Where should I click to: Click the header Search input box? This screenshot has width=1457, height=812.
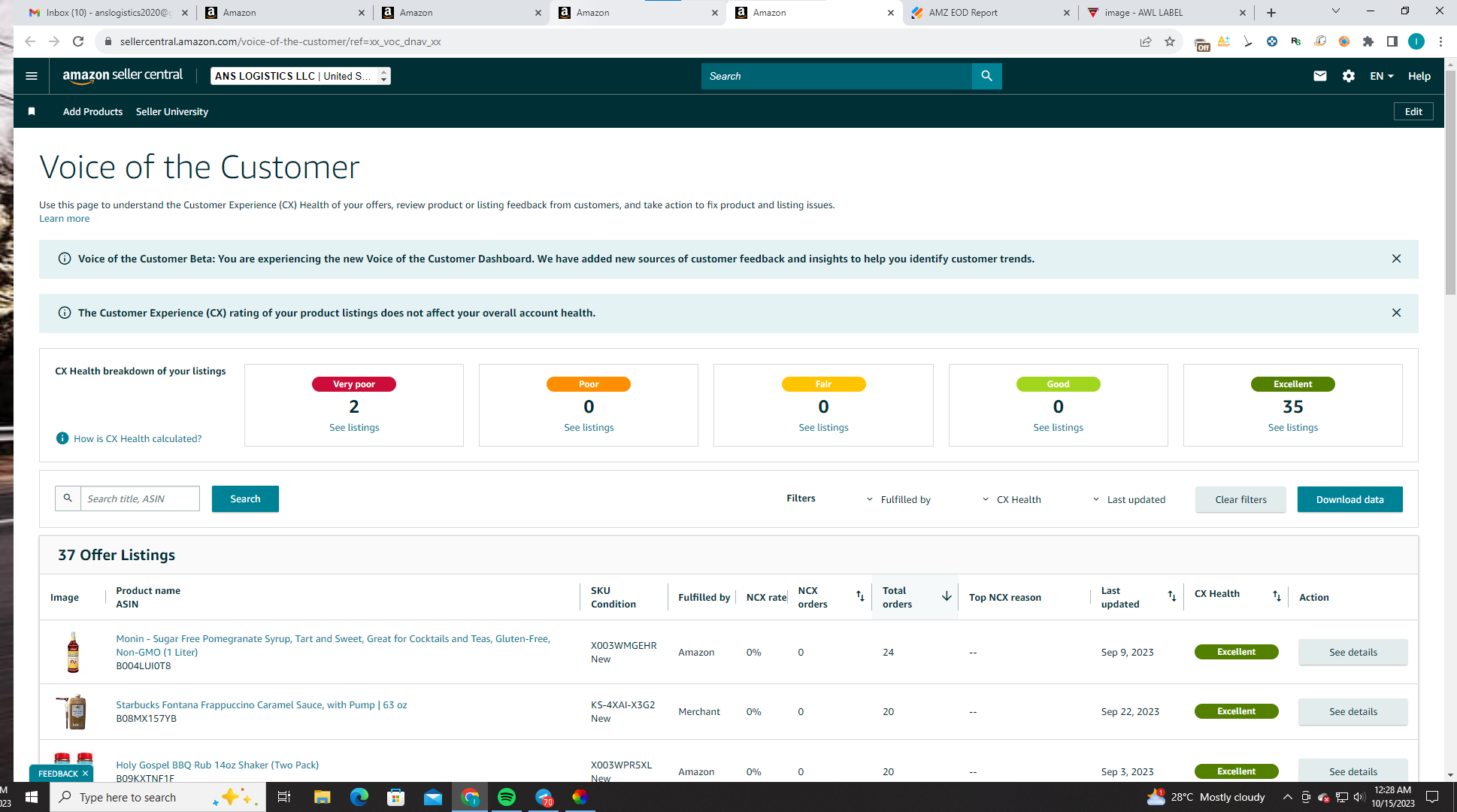point(837,76)
